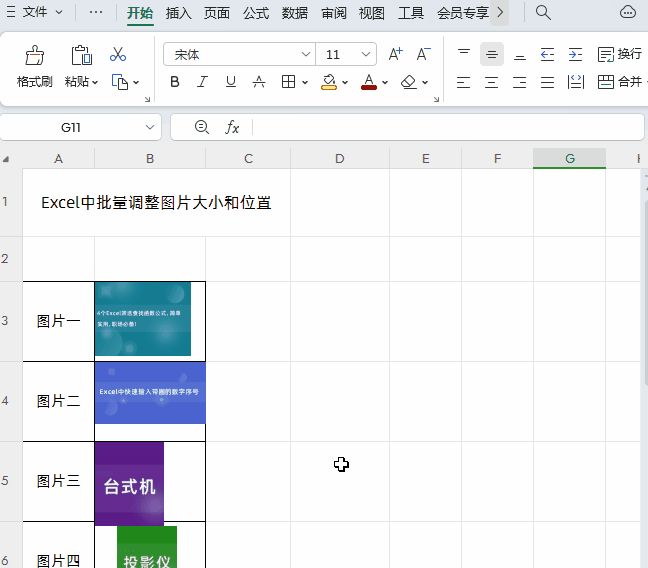
Task: Apply red font color icon
Action: (x=369, y=82)
